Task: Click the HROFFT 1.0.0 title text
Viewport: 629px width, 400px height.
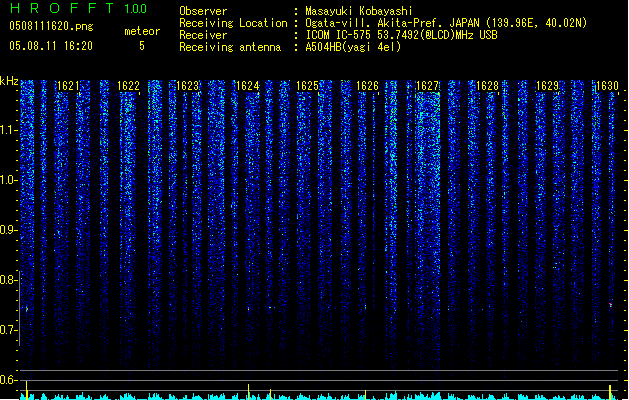Action: click(x=78, y=8)
